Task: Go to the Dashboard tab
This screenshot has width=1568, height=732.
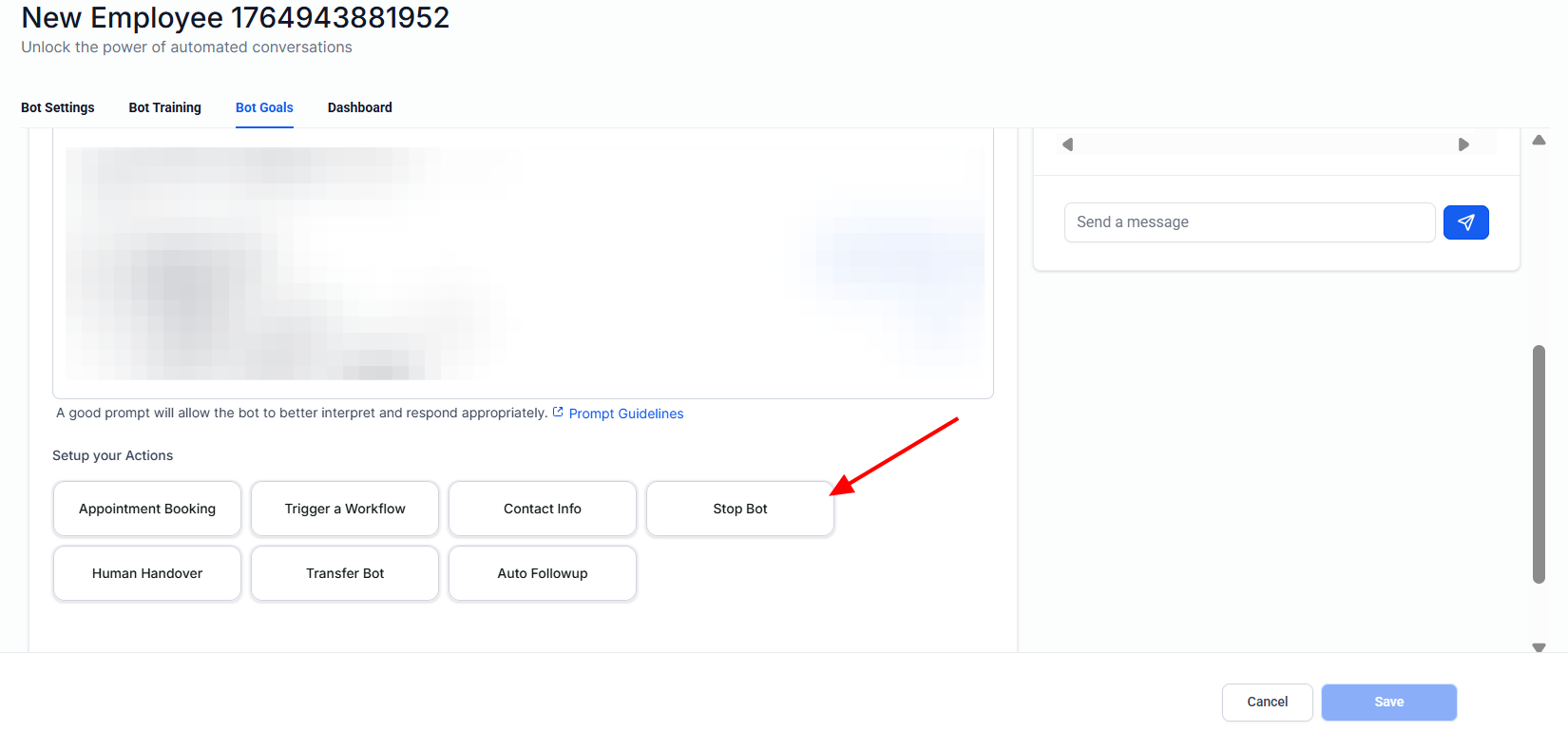Action: (360, 107)
